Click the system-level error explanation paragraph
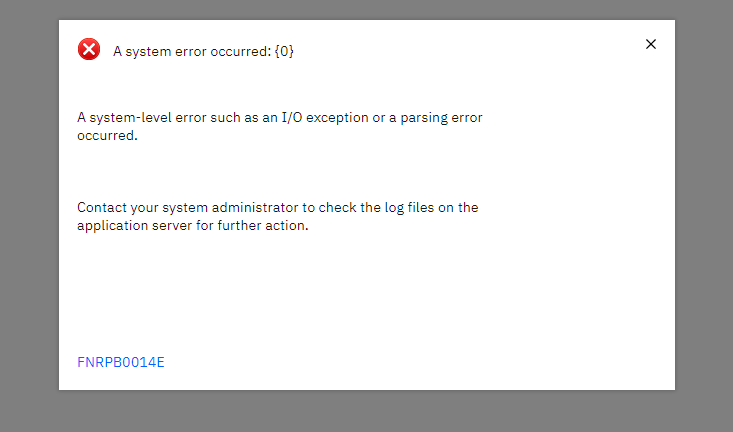Screen dimensions: 733x432 (x=280, y=126)
